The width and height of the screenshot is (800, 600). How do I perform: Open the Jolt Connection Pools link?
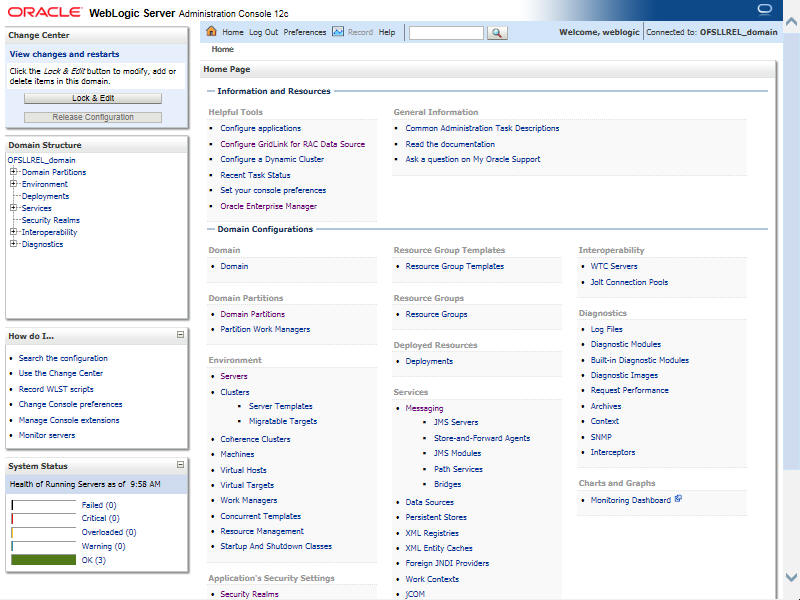(629, 282)
